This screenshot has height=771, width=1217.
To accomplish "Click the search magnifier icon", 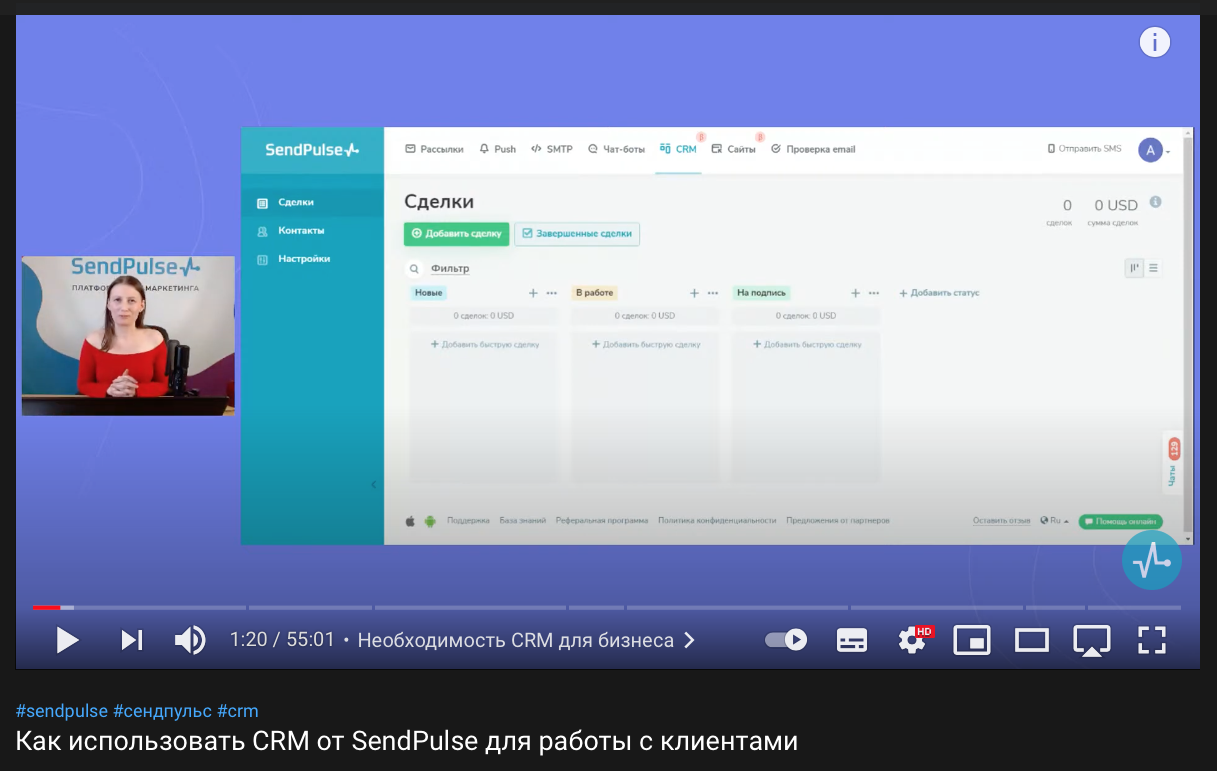I will pyautogui.click(x=413, y=269).
